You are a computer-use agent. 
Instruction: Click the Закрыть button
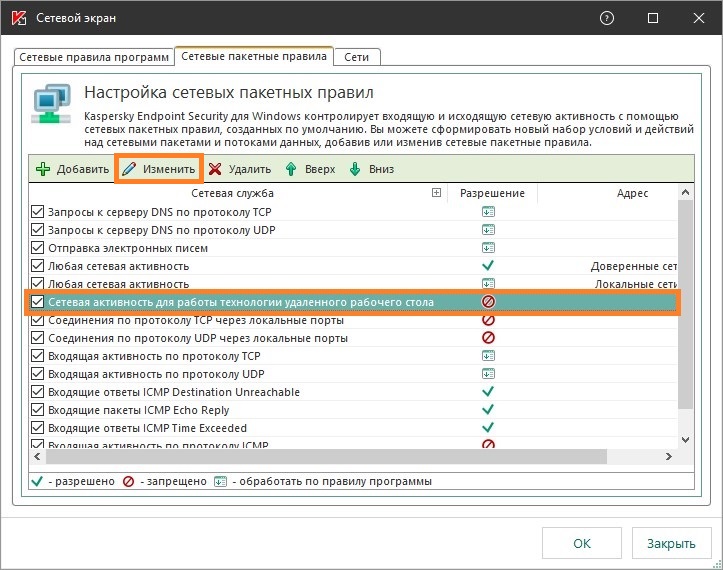[x=670, y=544]
